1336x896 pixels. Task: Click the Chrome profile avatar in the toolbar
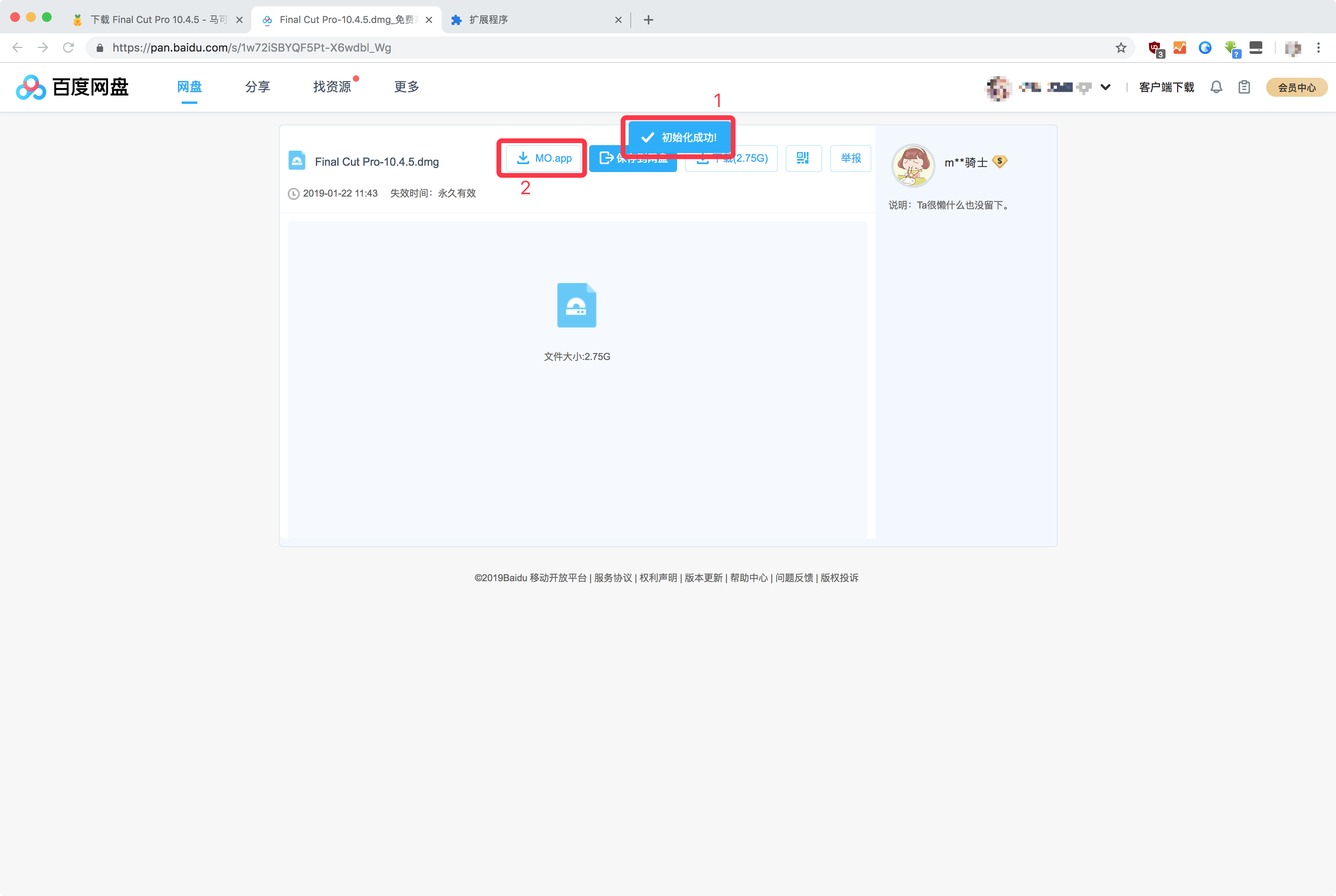click(1292, 48)
